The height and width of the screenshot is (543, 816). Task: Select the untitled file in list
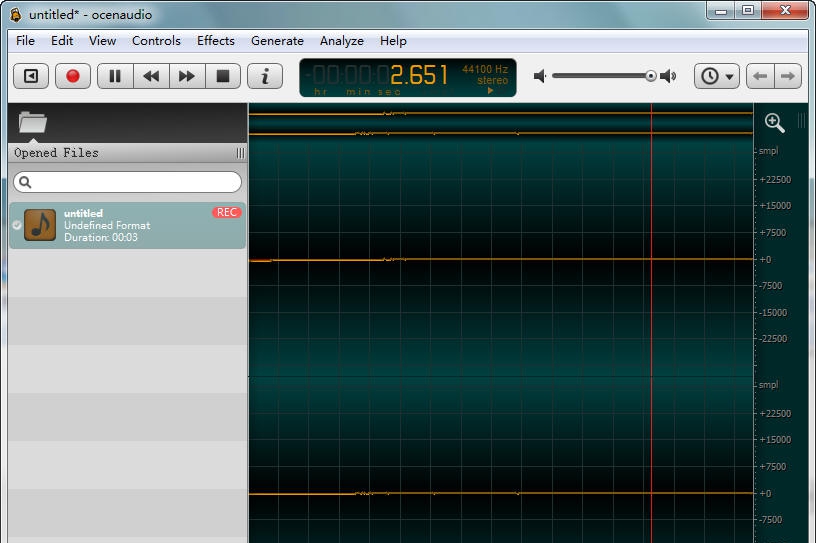pyautogui.click(x=127, y=225)
